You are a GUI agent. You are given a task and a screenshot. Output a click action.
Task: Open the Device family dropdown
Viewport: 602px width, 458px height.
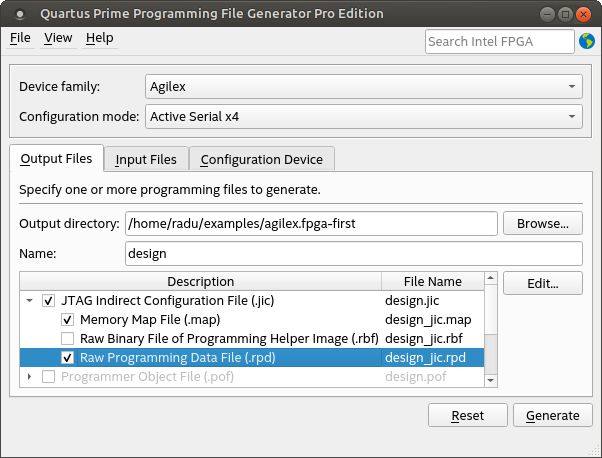(x=362, y=86)
